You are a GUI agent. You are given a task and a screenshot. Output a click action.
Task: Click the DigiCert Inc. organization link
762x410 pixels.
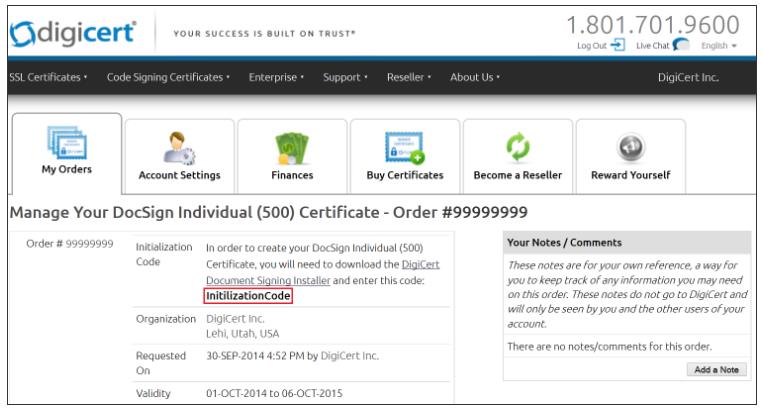point(235,319)
